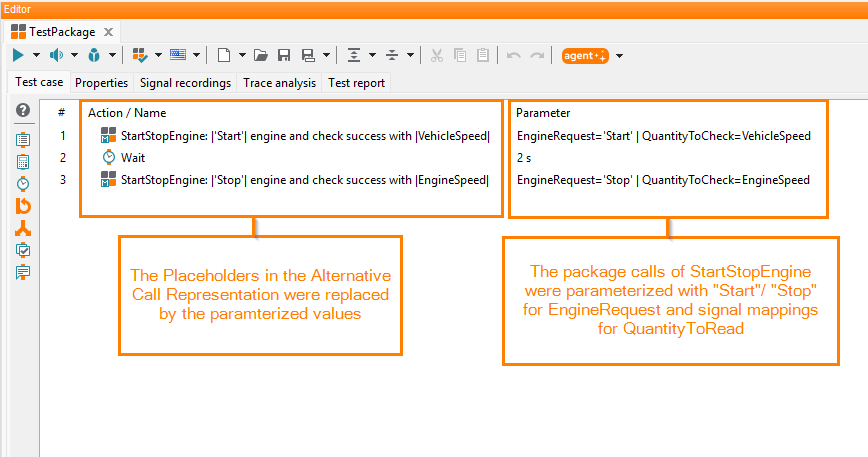The height and width of the screenshot is (457, 868).
Task: Close the TestPackage tab
Action: tap(108, 32)
